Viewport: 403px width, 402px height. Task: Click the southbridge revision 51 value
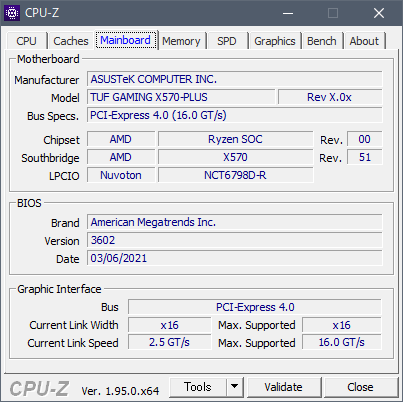[365, 157]
